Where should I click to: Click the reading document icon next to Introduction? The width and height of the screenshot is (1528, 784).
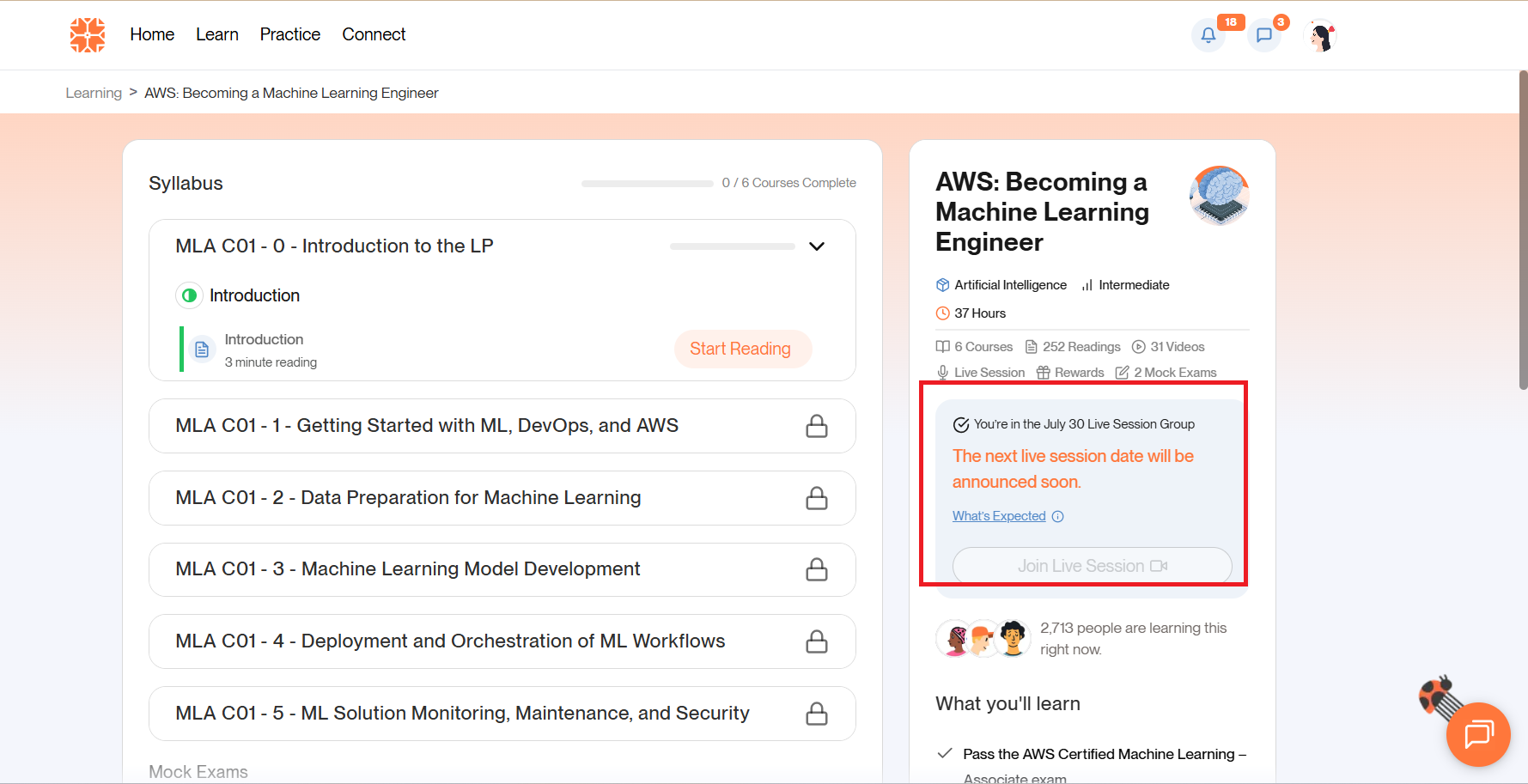[x=201, y=349]
